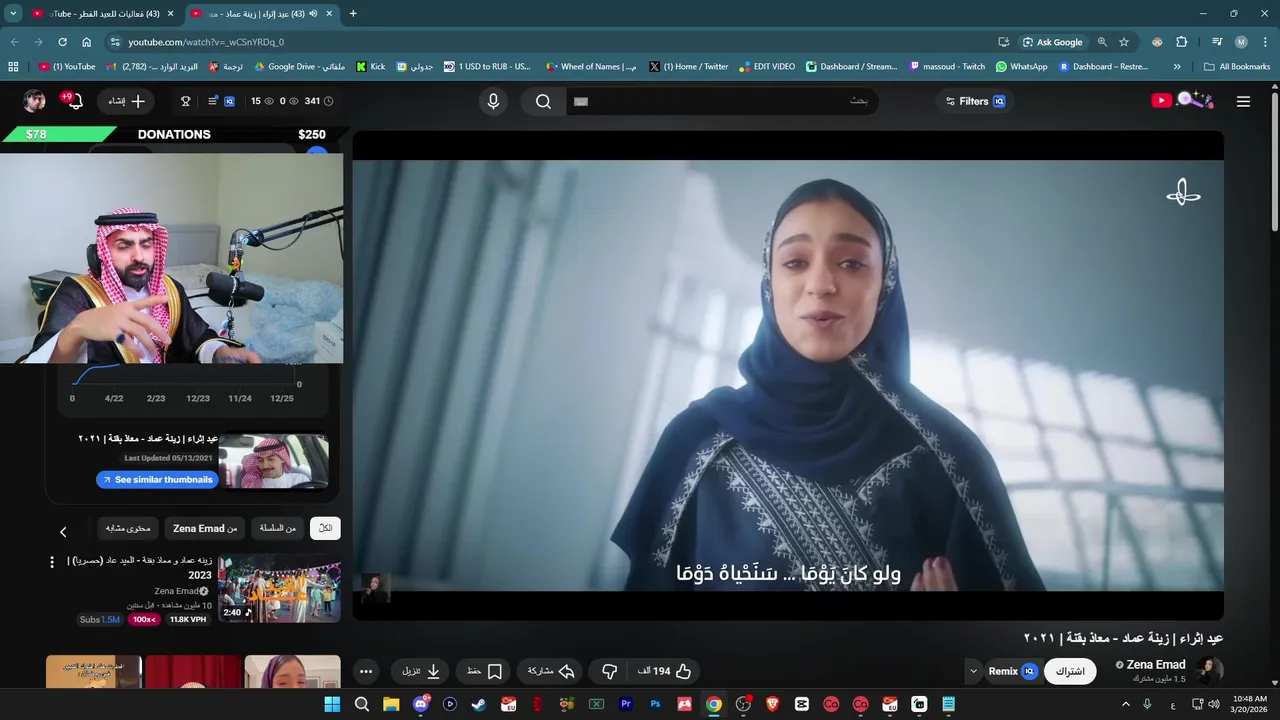
Task: Click the إنشاء create button
Action: pos(126,101)
